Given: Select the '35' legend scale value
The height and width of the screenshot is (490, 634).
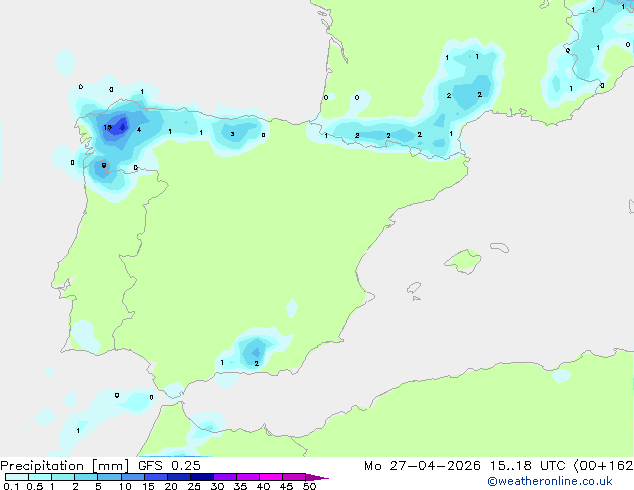Looking at the screenshot, I should tap(241, 486).
